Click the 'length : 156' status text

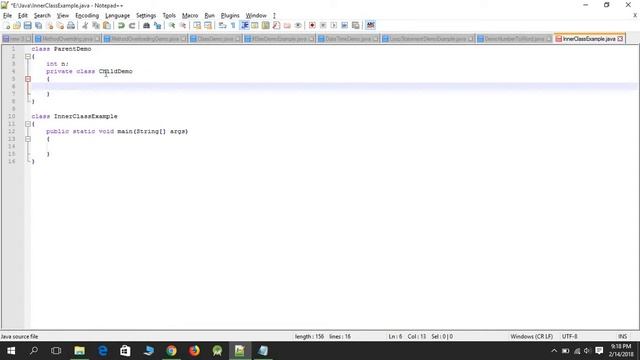click(x=309, y=336)
